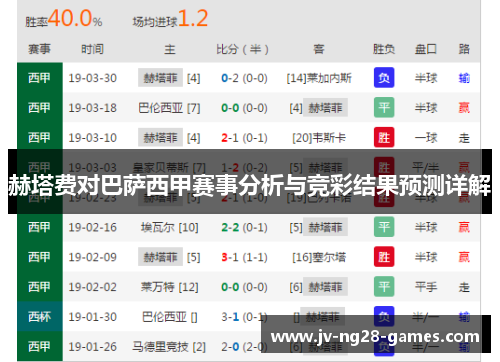Click away team [16]塞尔塔
The image size is (500, 362).
pos(319,257)
